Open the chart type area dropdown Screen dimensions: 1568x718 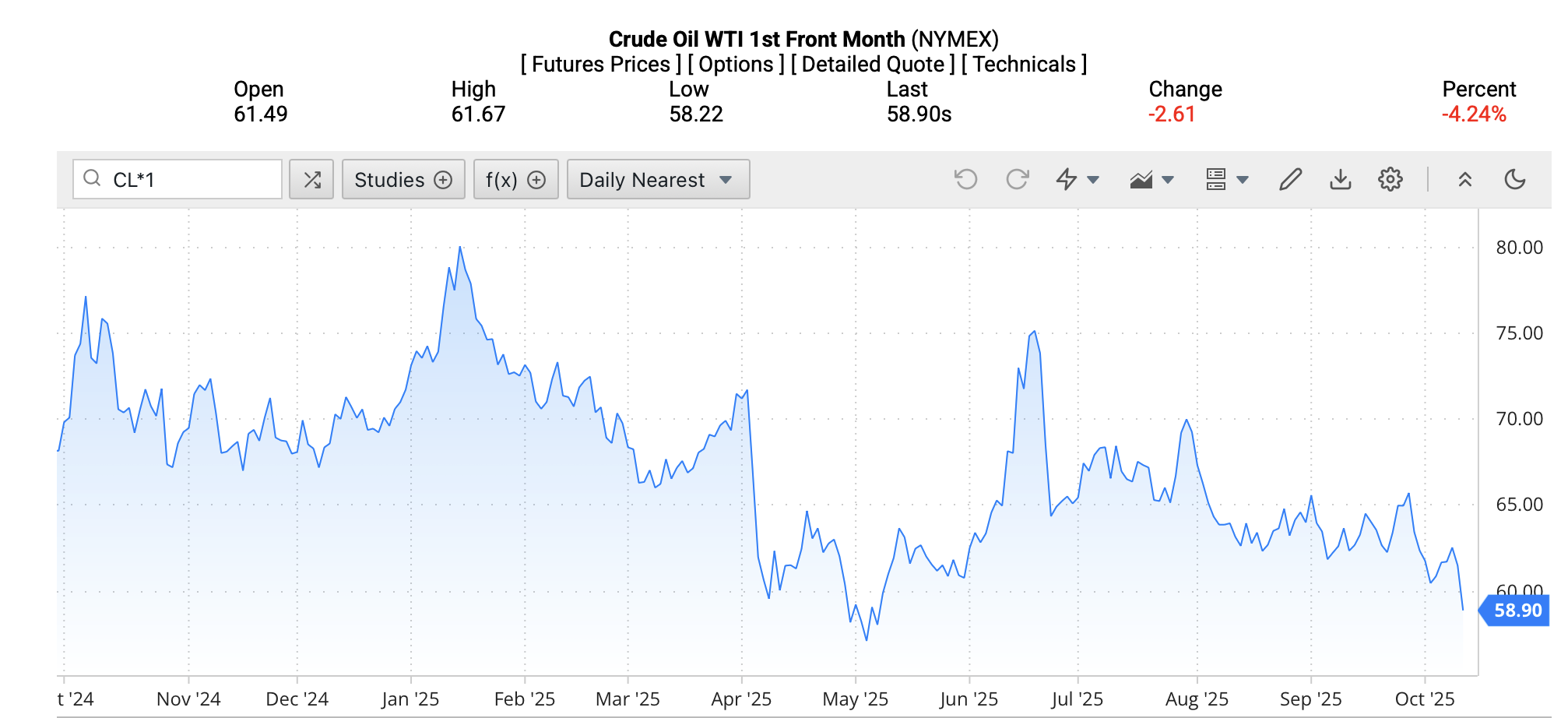pos(1151,180)
